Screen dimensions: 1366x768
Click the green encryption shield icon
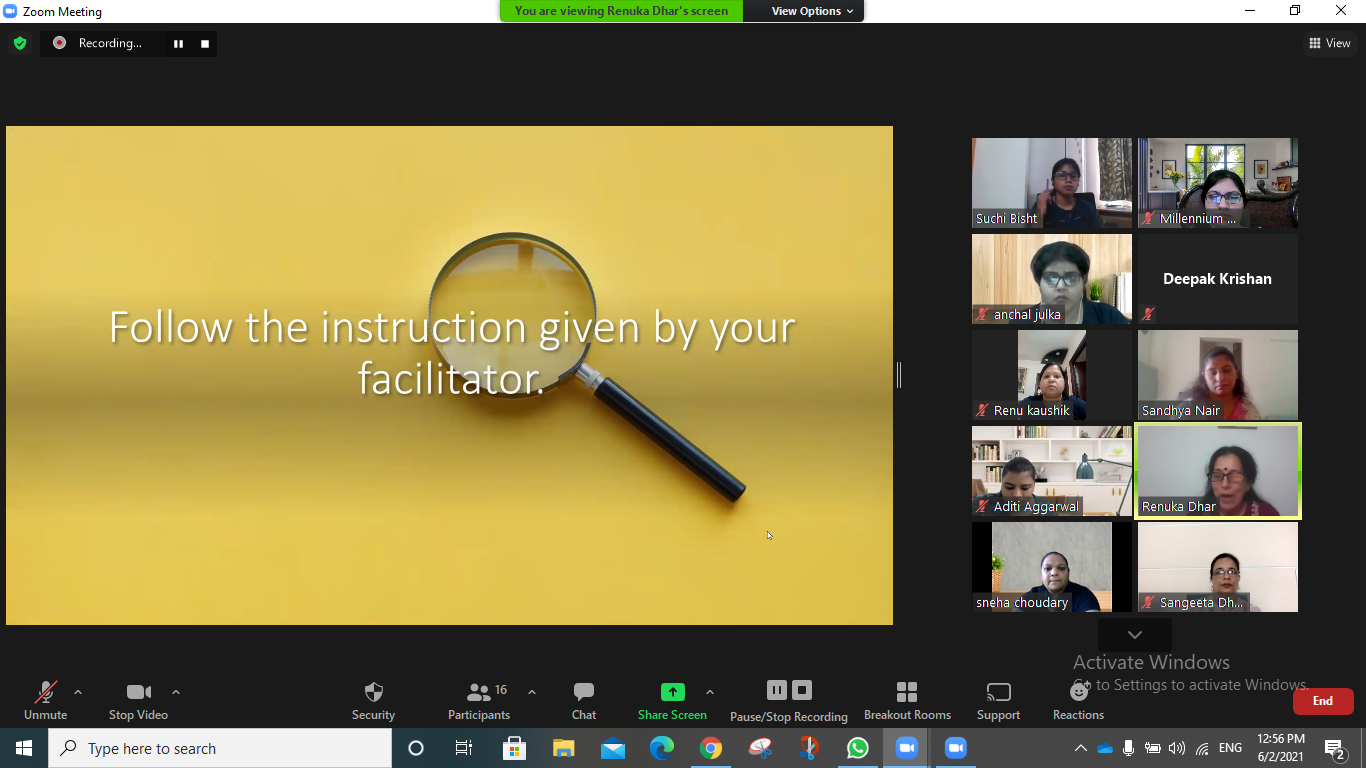[19, 43]
